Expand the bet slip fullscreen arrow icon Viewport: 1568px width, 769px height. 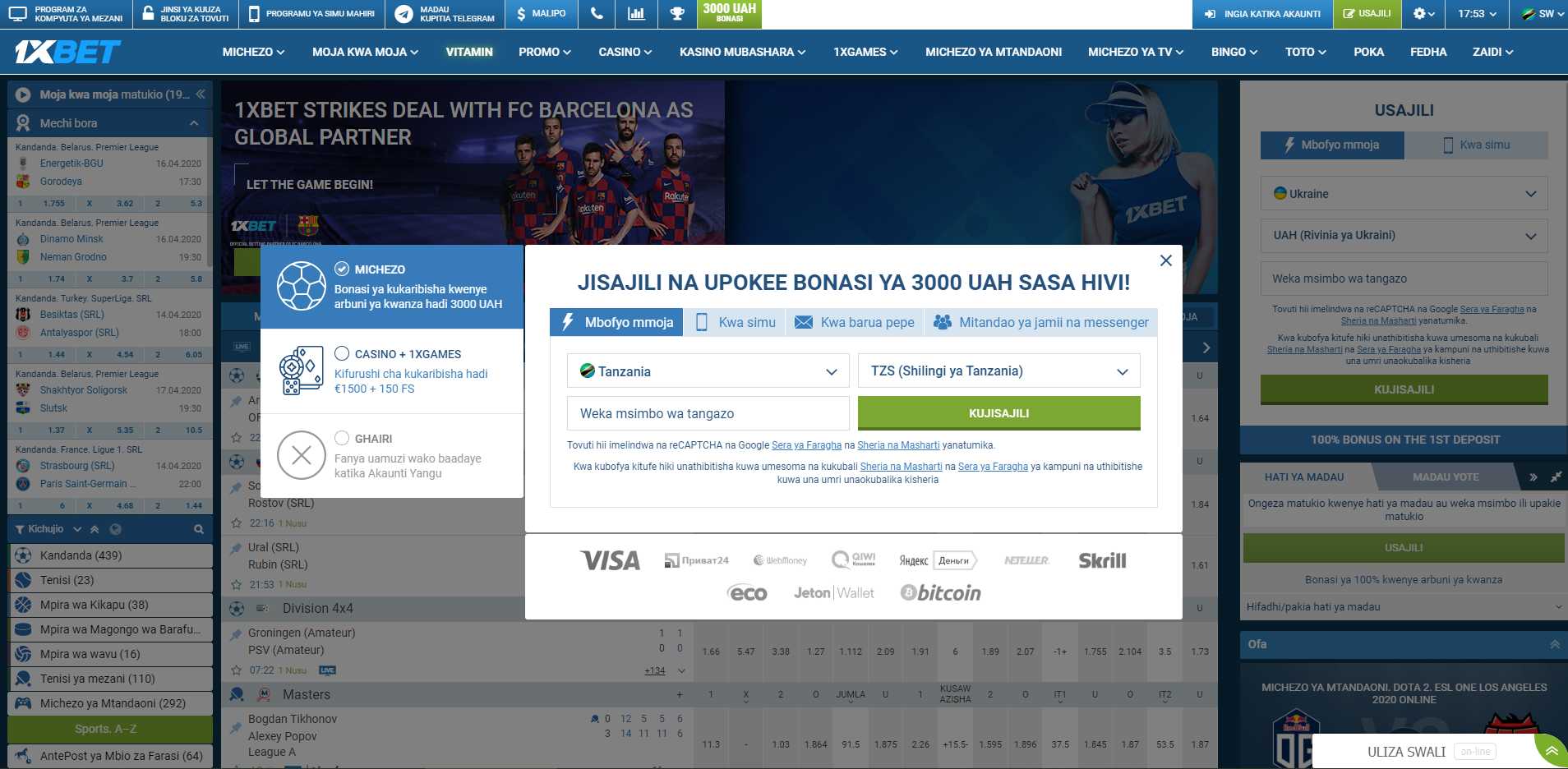coord(1556,477)
